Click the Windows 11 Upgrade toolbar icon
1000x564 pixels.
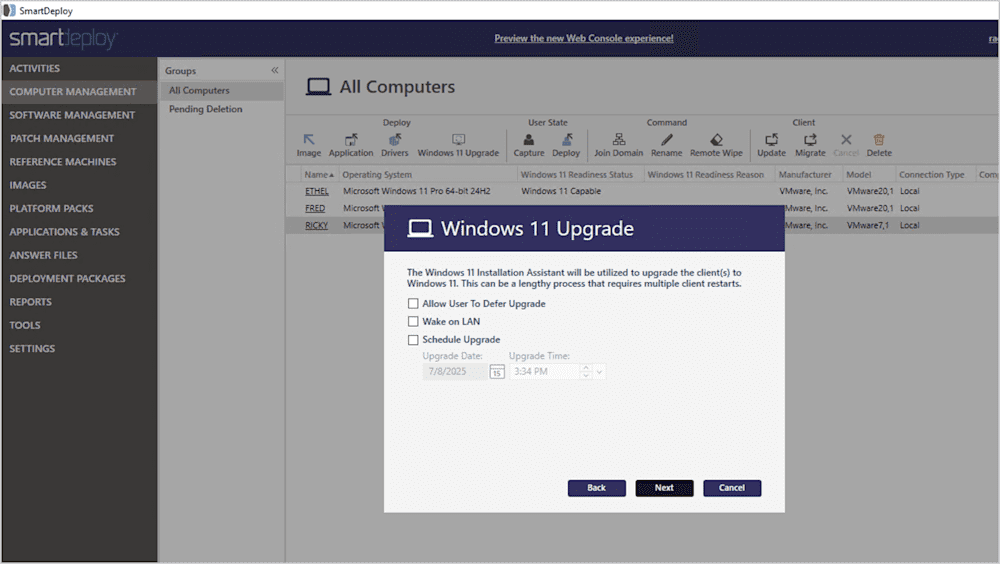click(459, 140)
